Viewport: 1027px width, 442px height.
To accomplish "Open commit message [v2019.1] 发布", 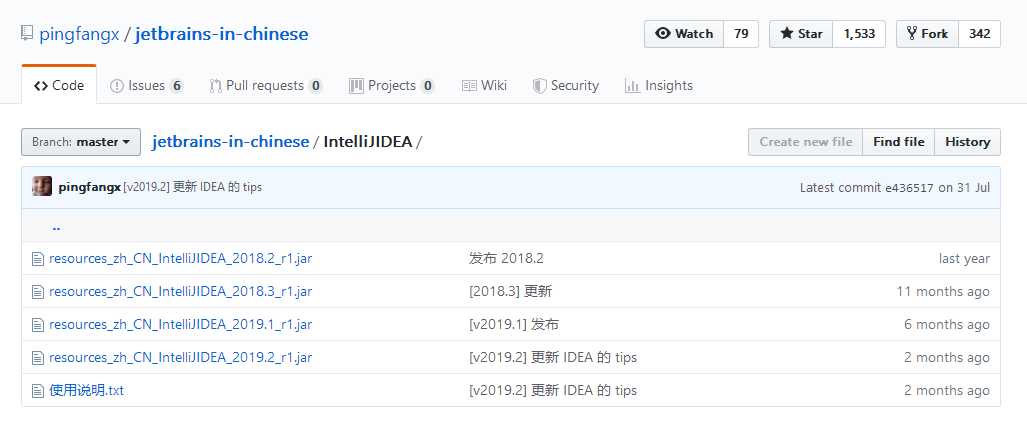I will point(514,325).
